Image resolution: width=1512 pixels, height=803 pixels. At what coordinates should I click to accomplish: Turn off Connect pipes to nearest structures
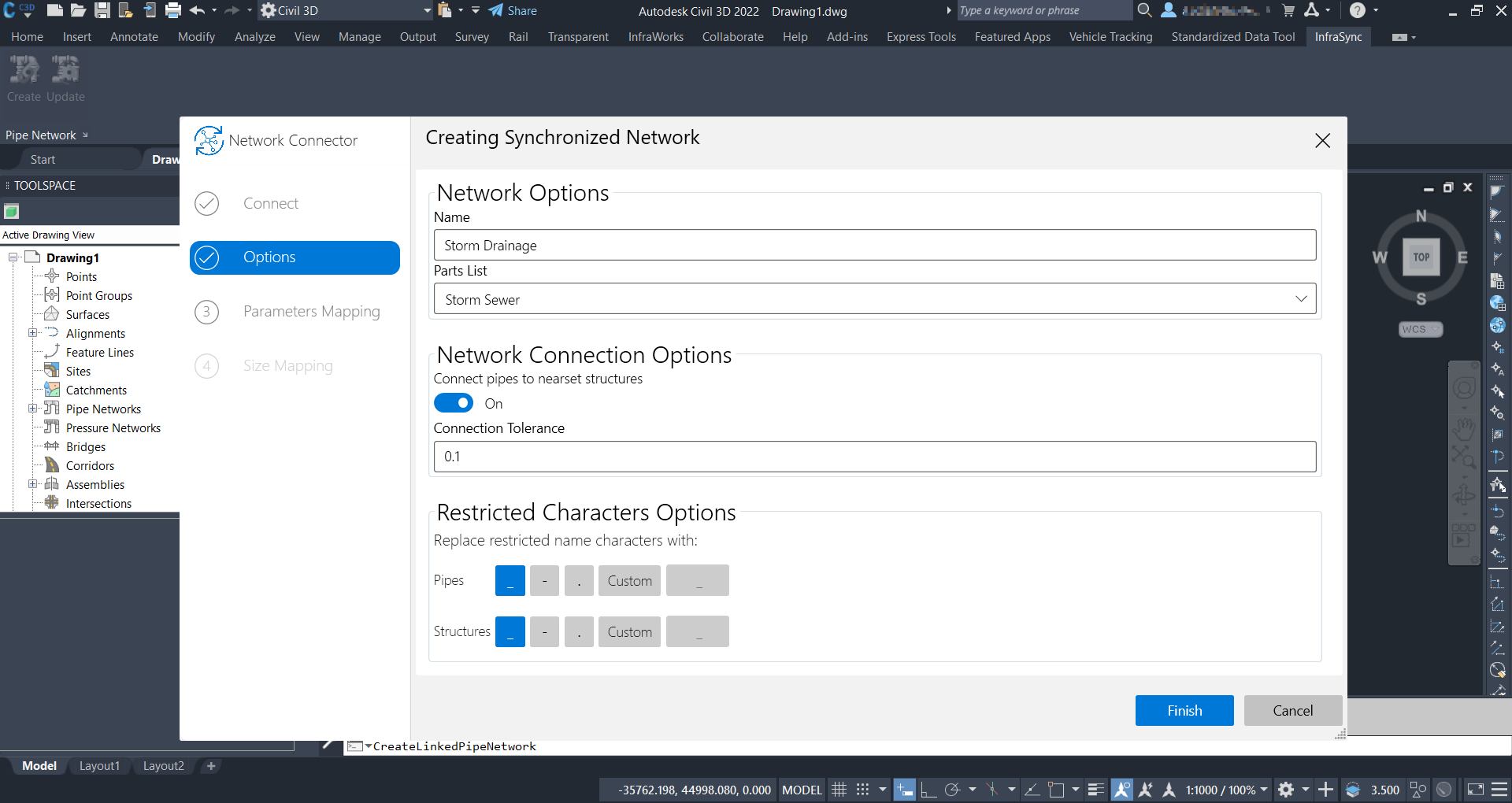[x=454, y=403]
